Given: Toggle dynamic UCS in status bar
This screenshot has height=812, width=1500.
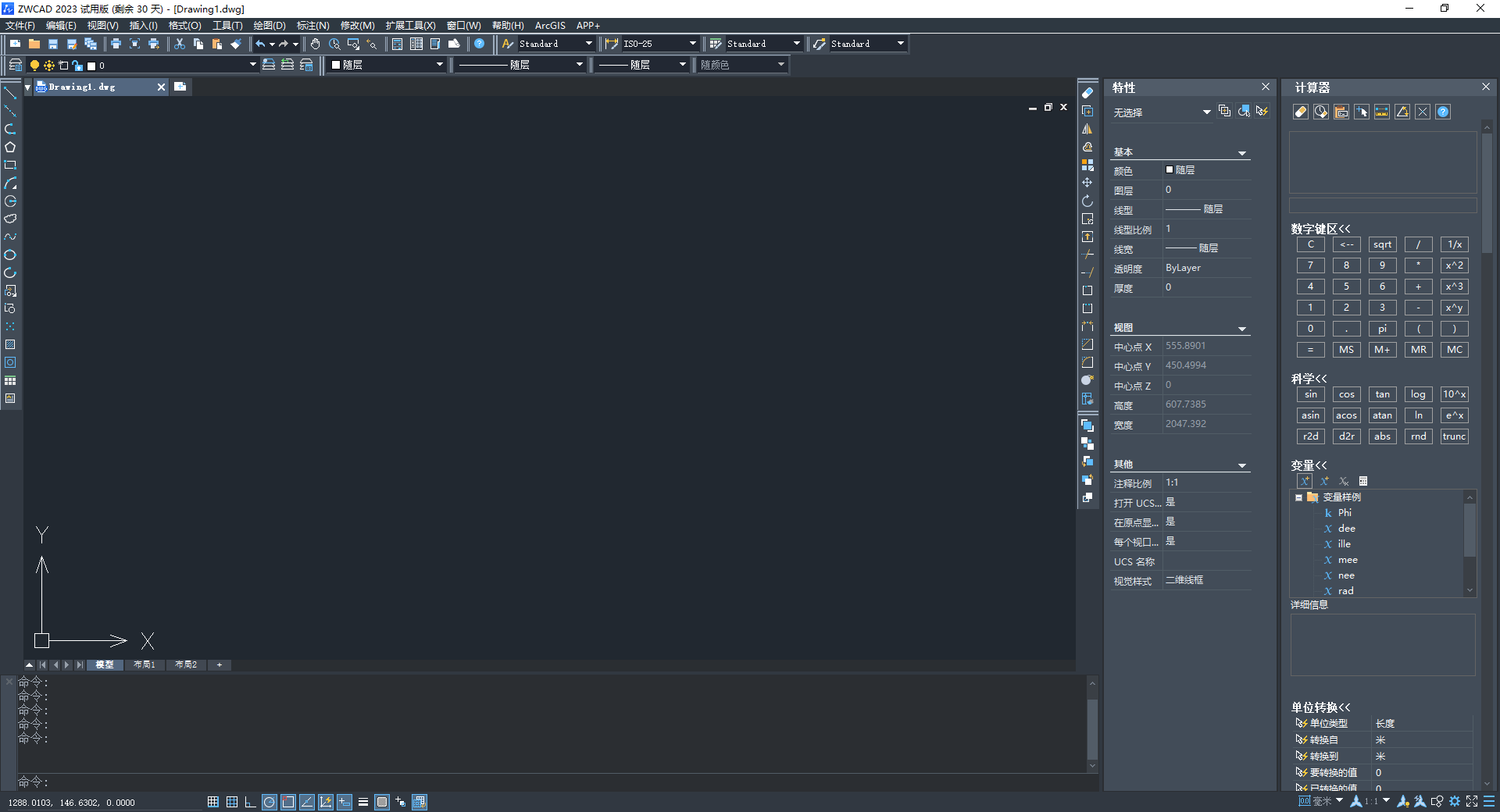Looking at the screenshot, I should click(x=326, y=802).
